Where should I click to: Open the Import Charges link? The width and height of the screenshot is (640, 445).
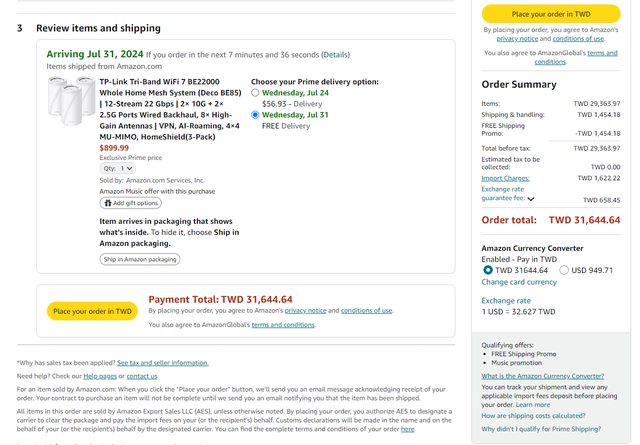(x=506, y=177)
